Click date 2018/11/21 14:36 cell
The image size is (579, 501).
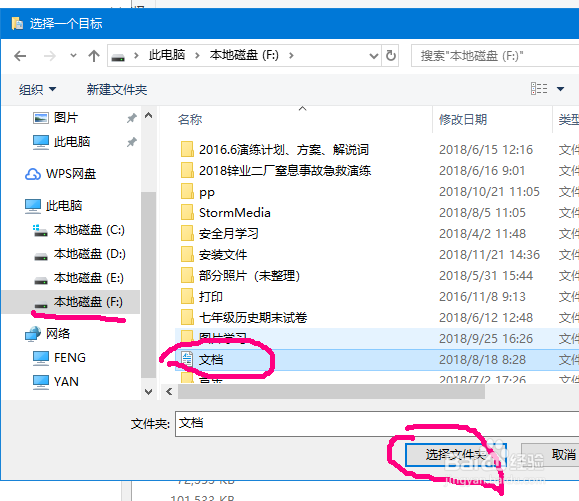(489, 255)
